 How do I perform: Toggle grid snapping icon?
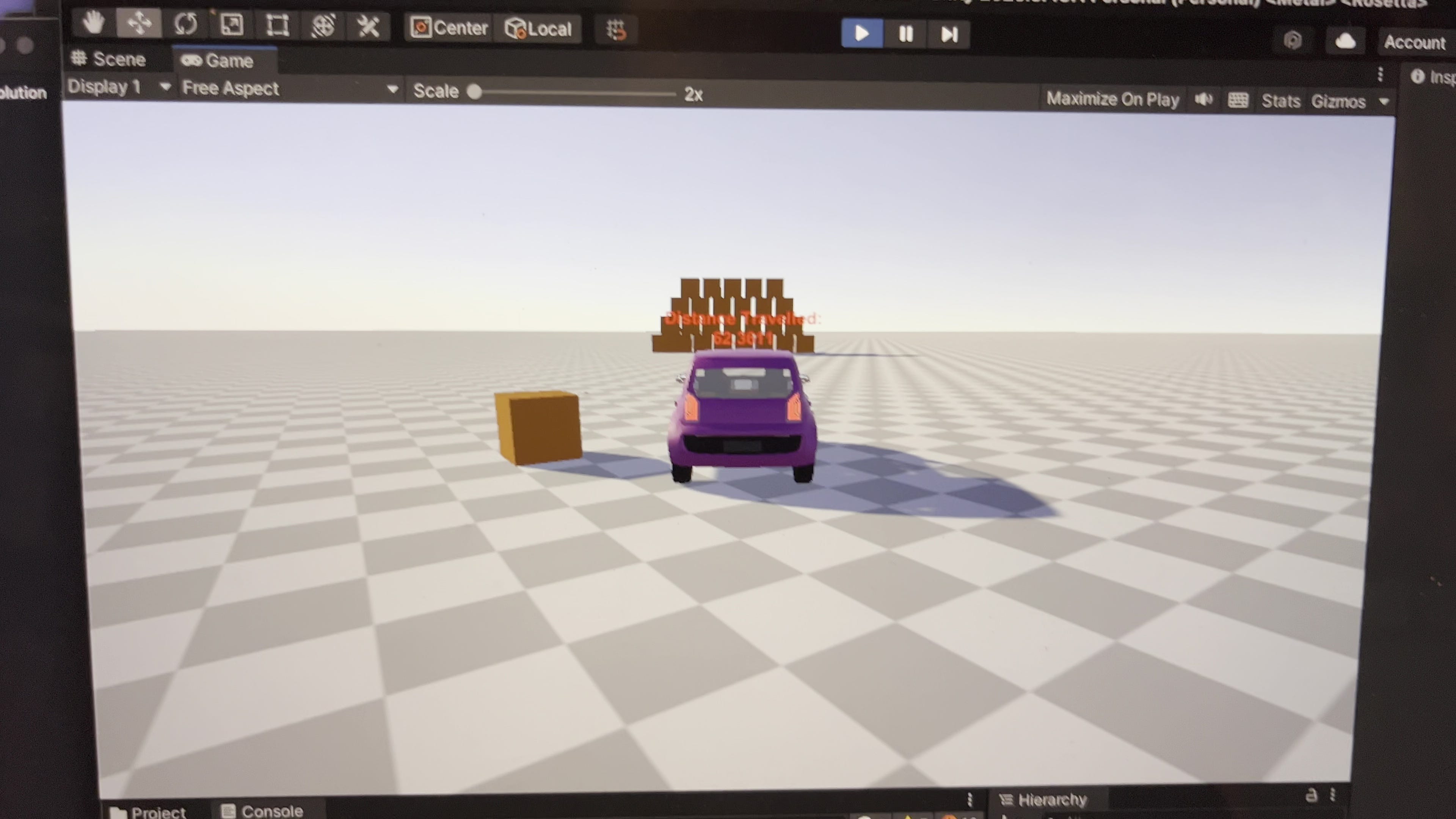click(x=617, y=30)
